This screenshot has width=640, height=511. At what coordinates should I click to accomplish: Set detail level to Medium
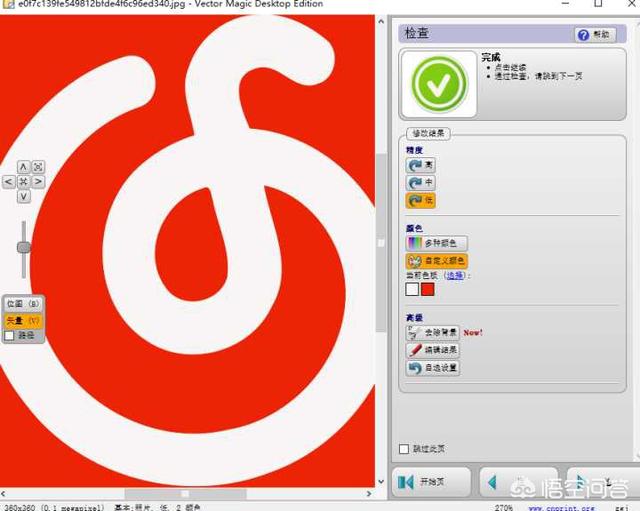point(420,182)
